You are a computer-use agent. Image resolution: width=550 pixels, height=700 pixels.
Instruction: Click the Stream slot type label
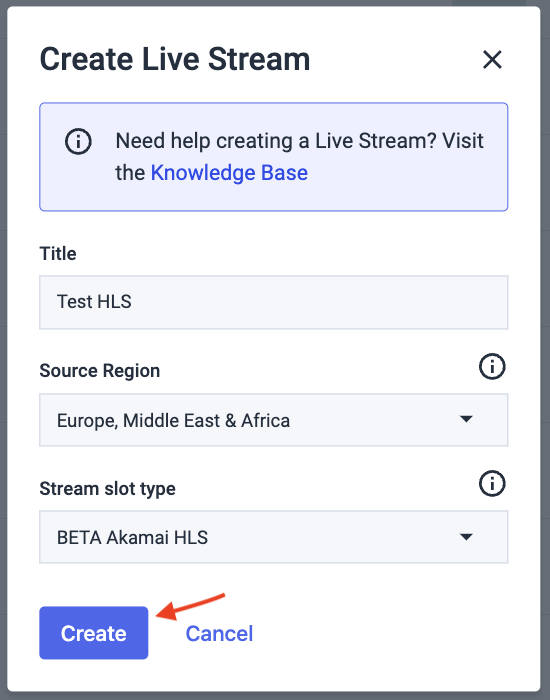(107, 489)
